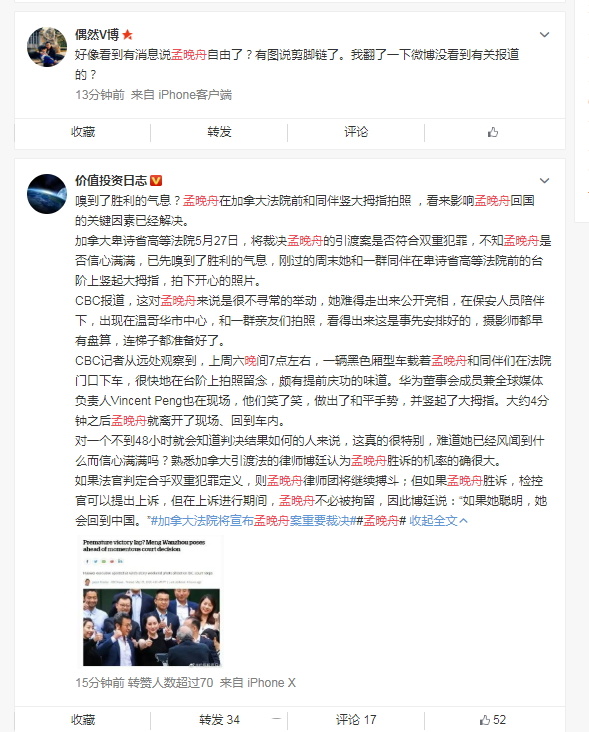Image resolution: width=589 pixels, height=732 pixels.
Task: Open the hashtag #加拿大法院将宣布孟晚舟案重要裁决#
Action: click(254, 521)
